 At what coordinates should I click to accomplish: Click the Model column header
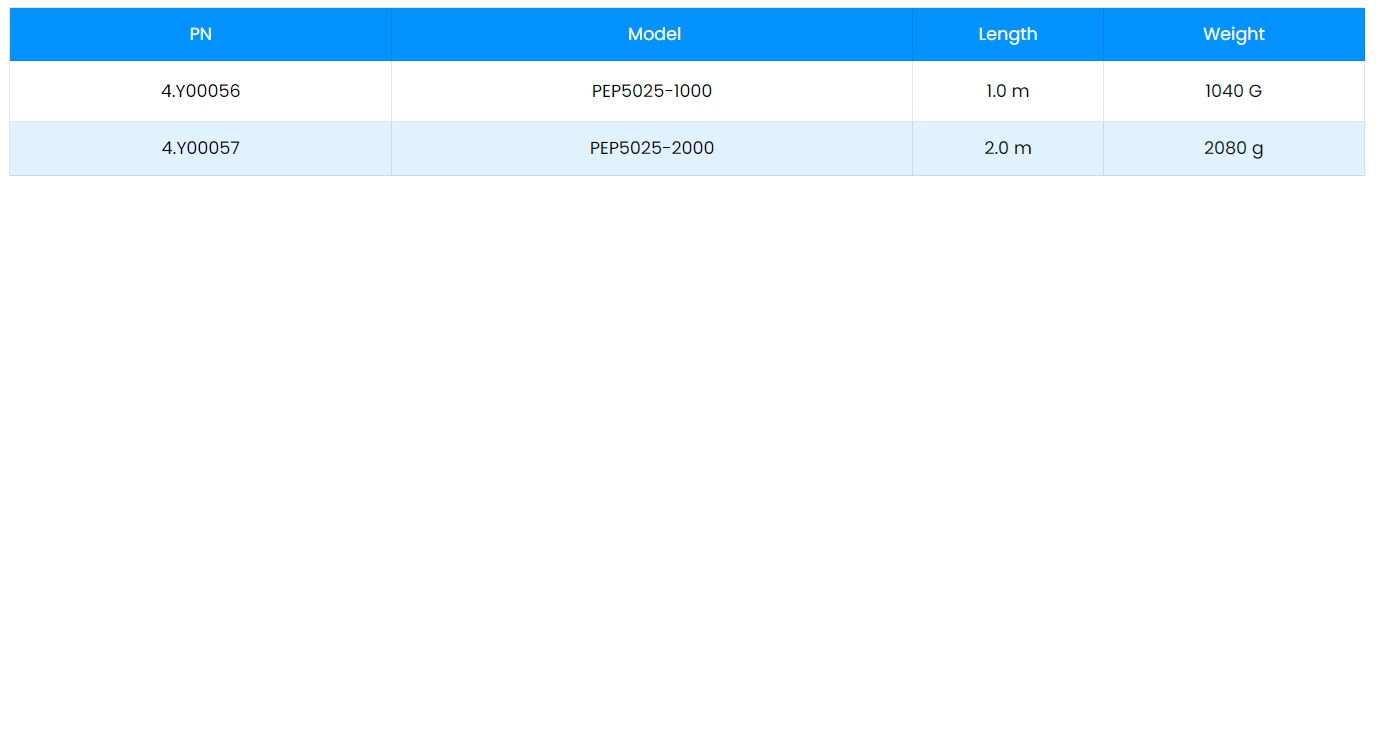click(653, 34)
